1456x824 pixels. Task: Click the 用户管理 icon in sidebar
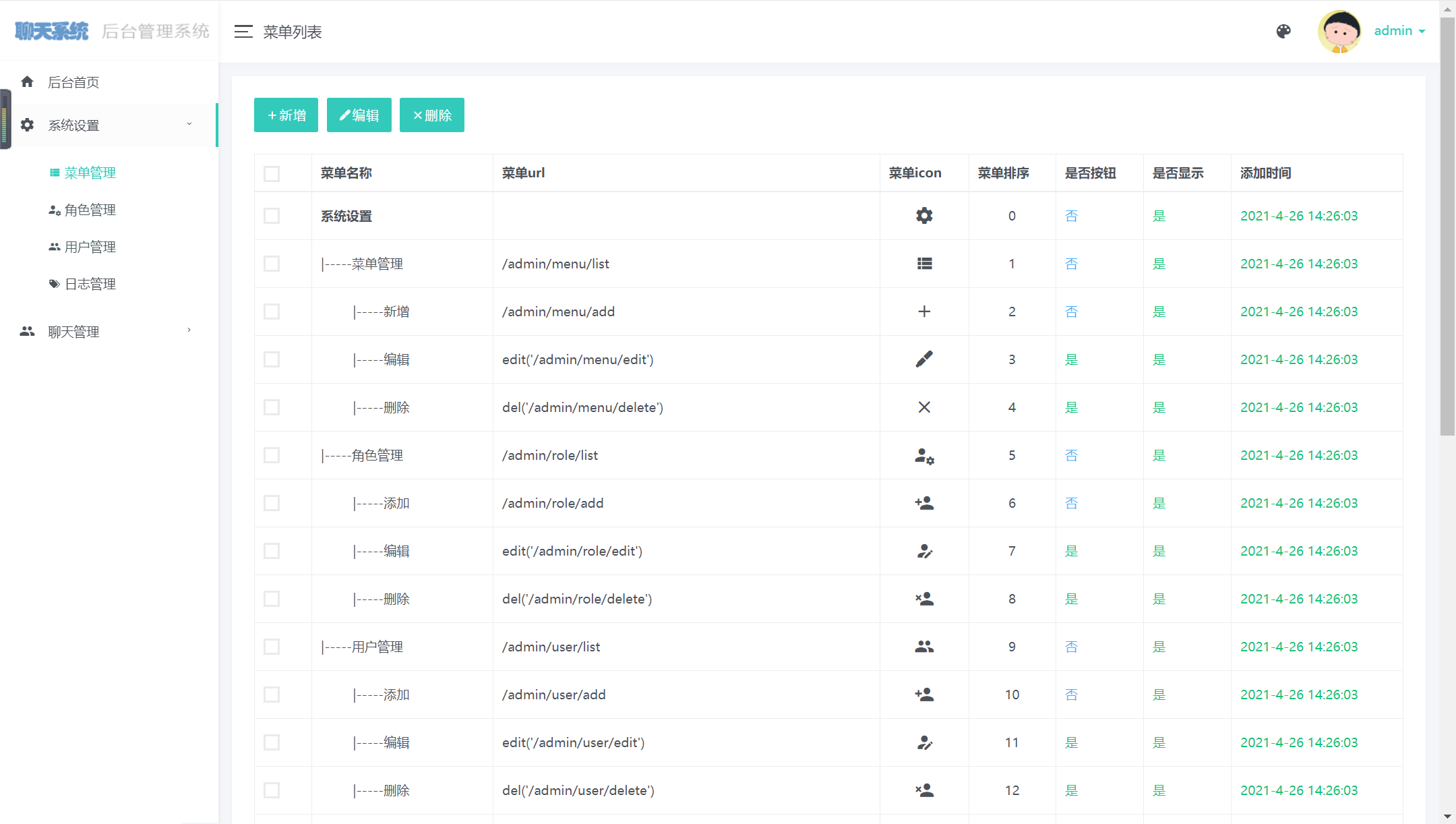coord(55,247)
